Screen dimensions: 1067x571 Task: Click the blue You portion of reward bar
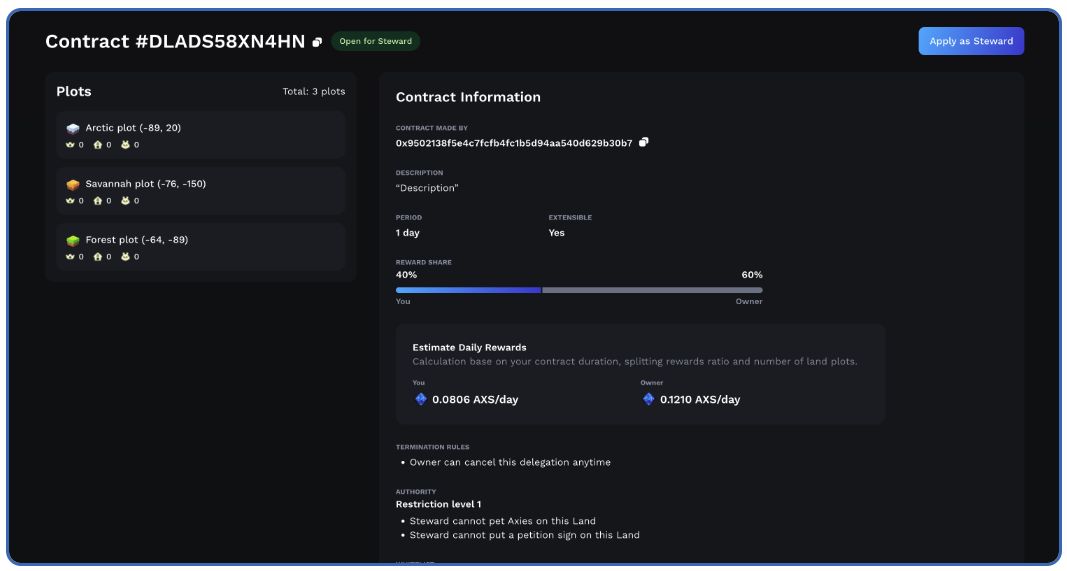(468, 290)
